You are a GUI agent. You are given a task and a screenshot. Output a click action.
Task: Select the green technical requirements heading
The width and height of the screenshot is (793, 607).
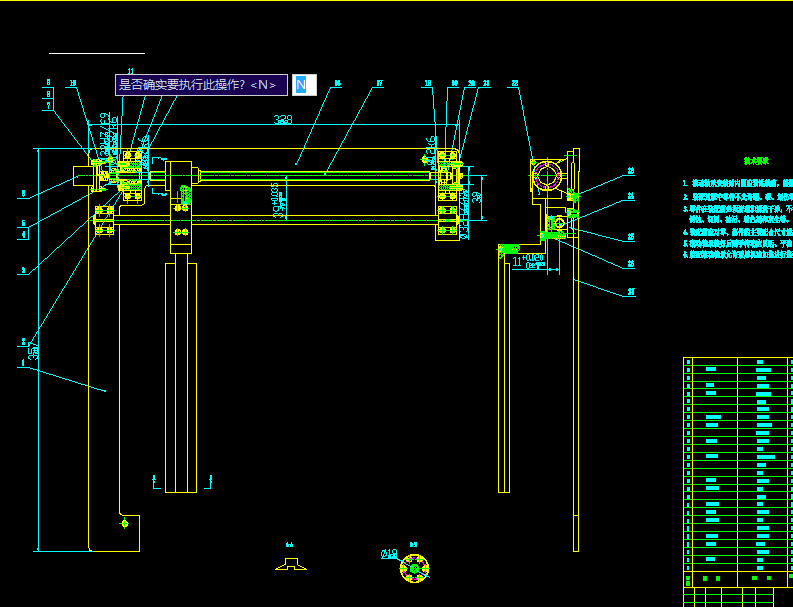click(x=756, y=161)
